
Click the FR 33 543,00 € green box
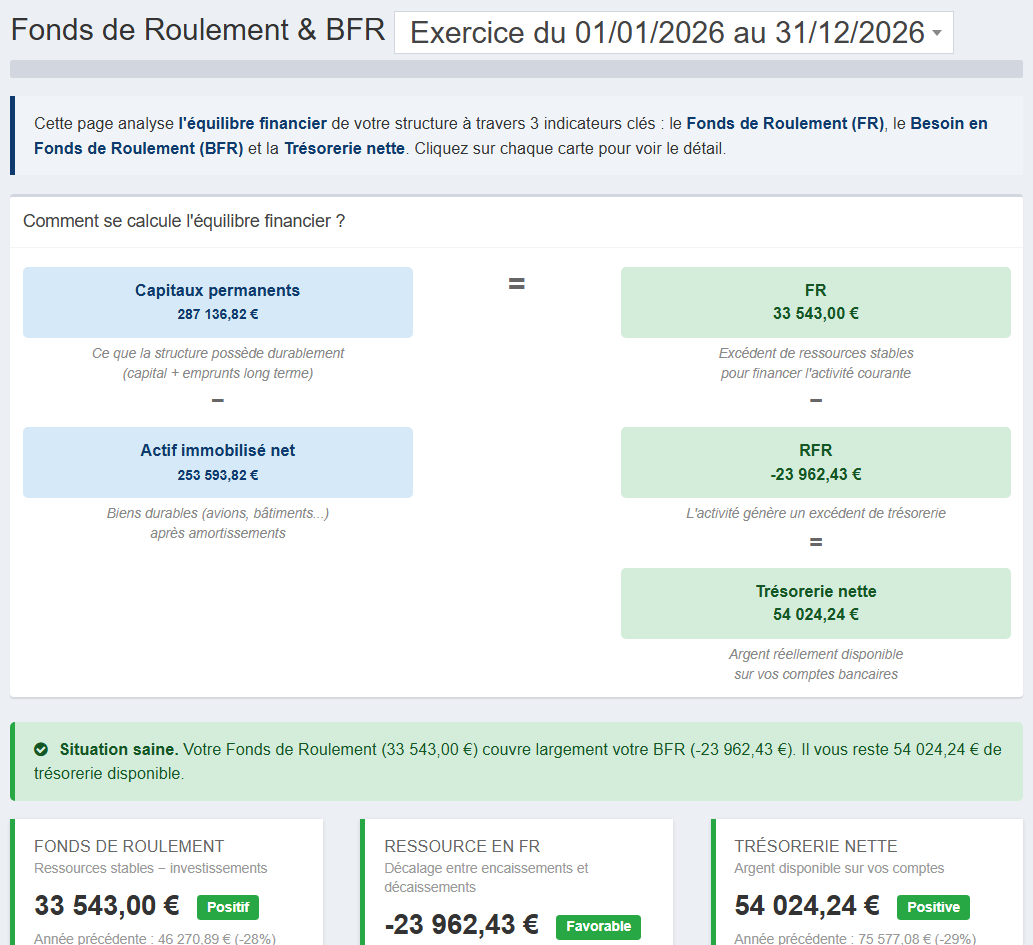[x=816, y=302]
